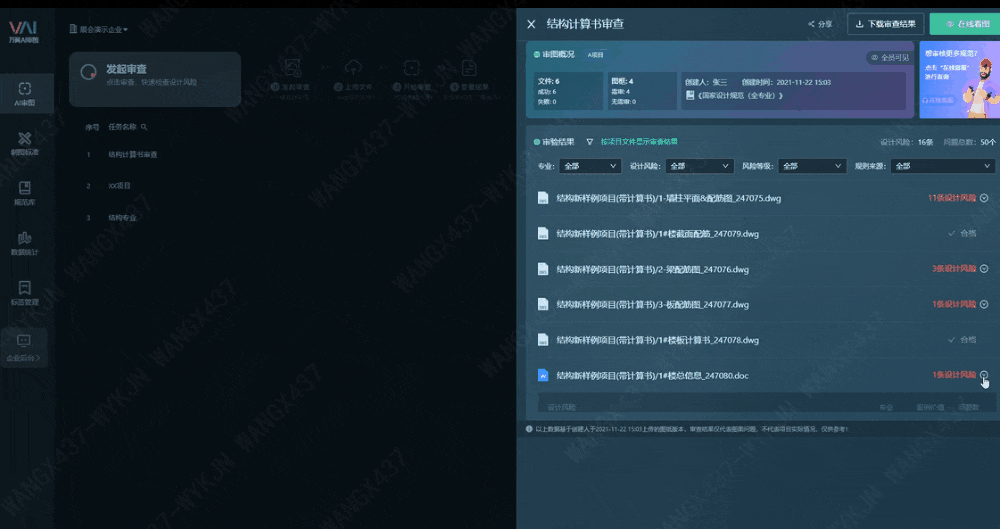Viewport: 1000px width, 529px height.
Task: Click the 下载审查结果 button
Action: 885,24
